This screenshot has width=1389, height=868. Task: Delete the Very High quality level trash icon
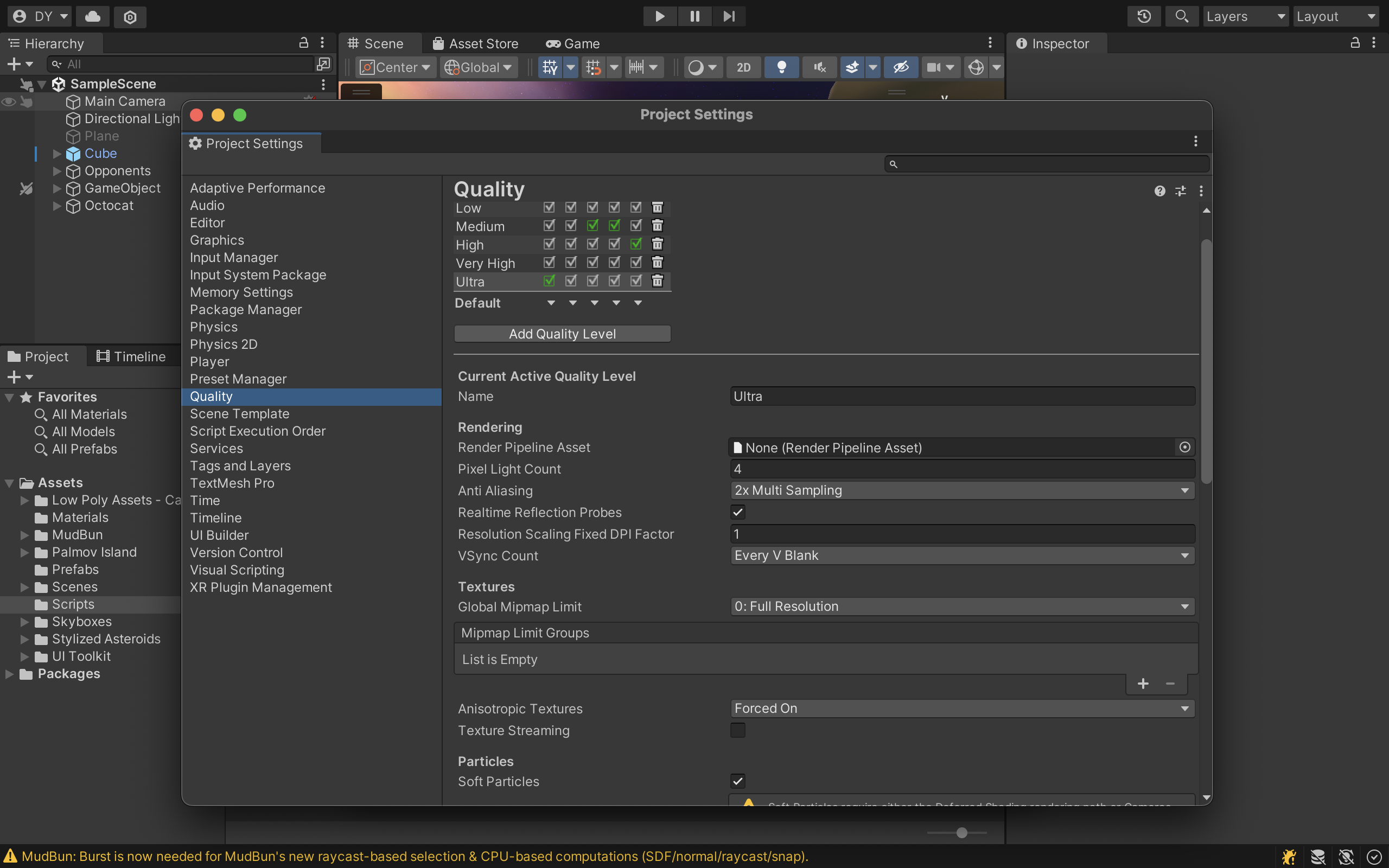click(657, 263)
